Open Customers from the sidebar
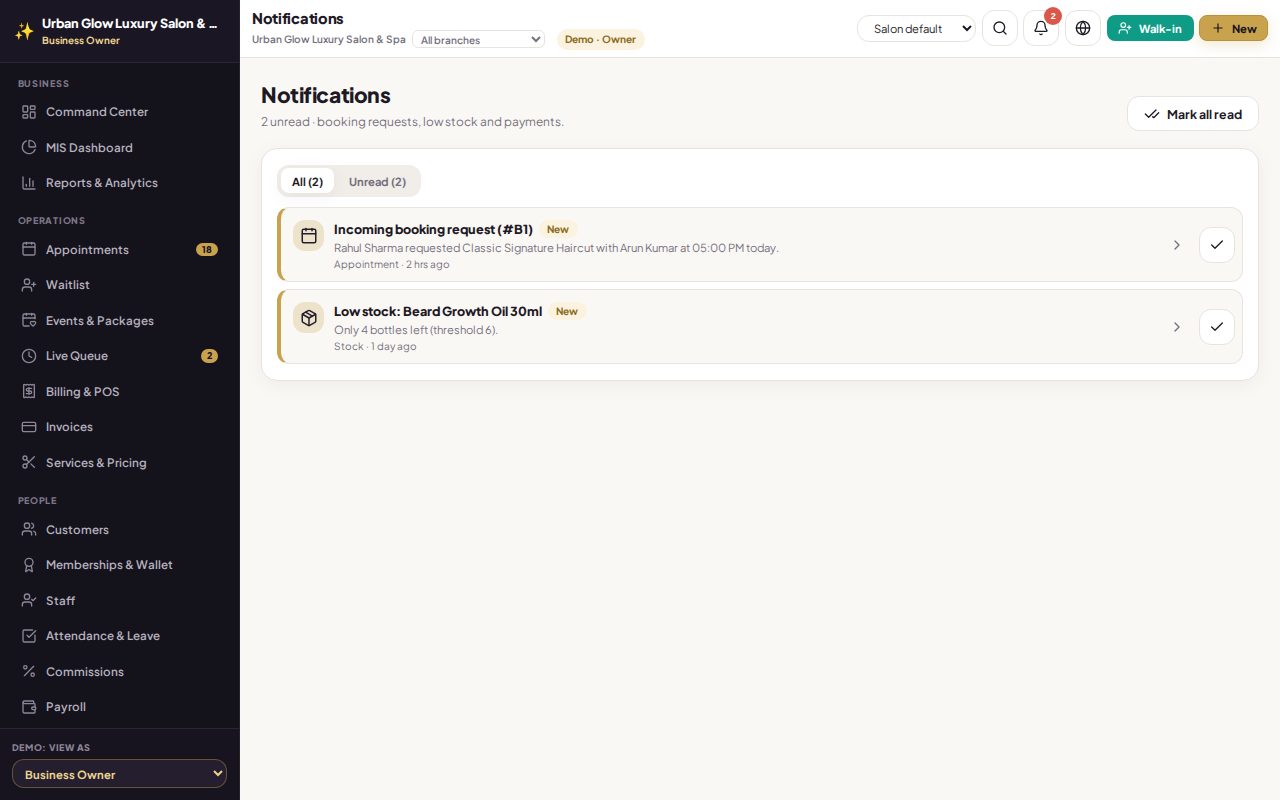Image resolution: width=1280 pixels, height=800 pixels. pyautogui.click(x=120, y=529)
